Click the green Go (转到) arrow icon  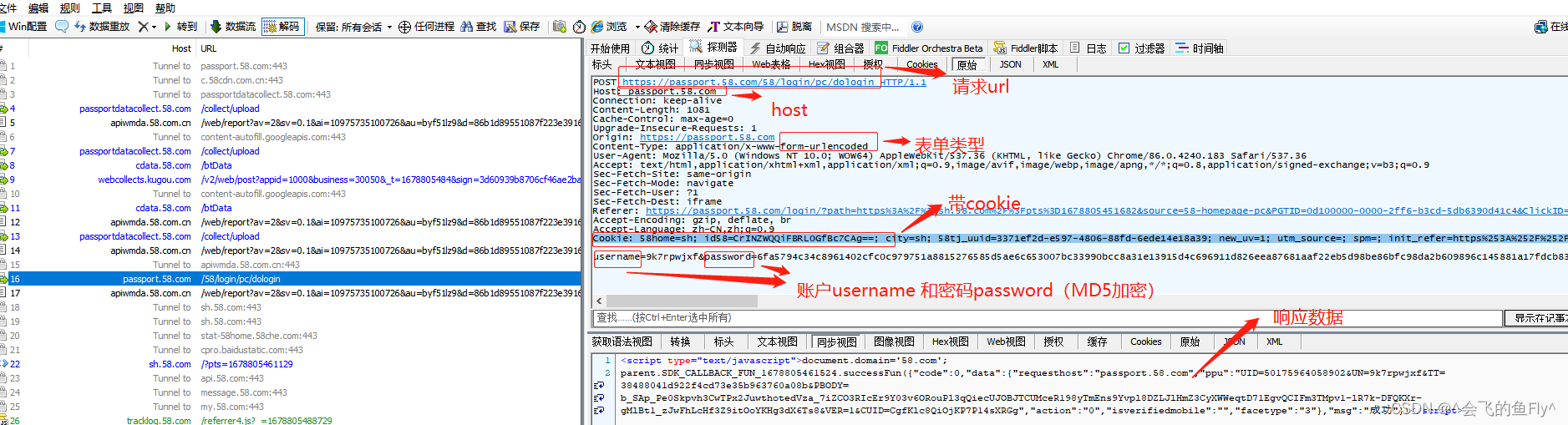point(168,27)
